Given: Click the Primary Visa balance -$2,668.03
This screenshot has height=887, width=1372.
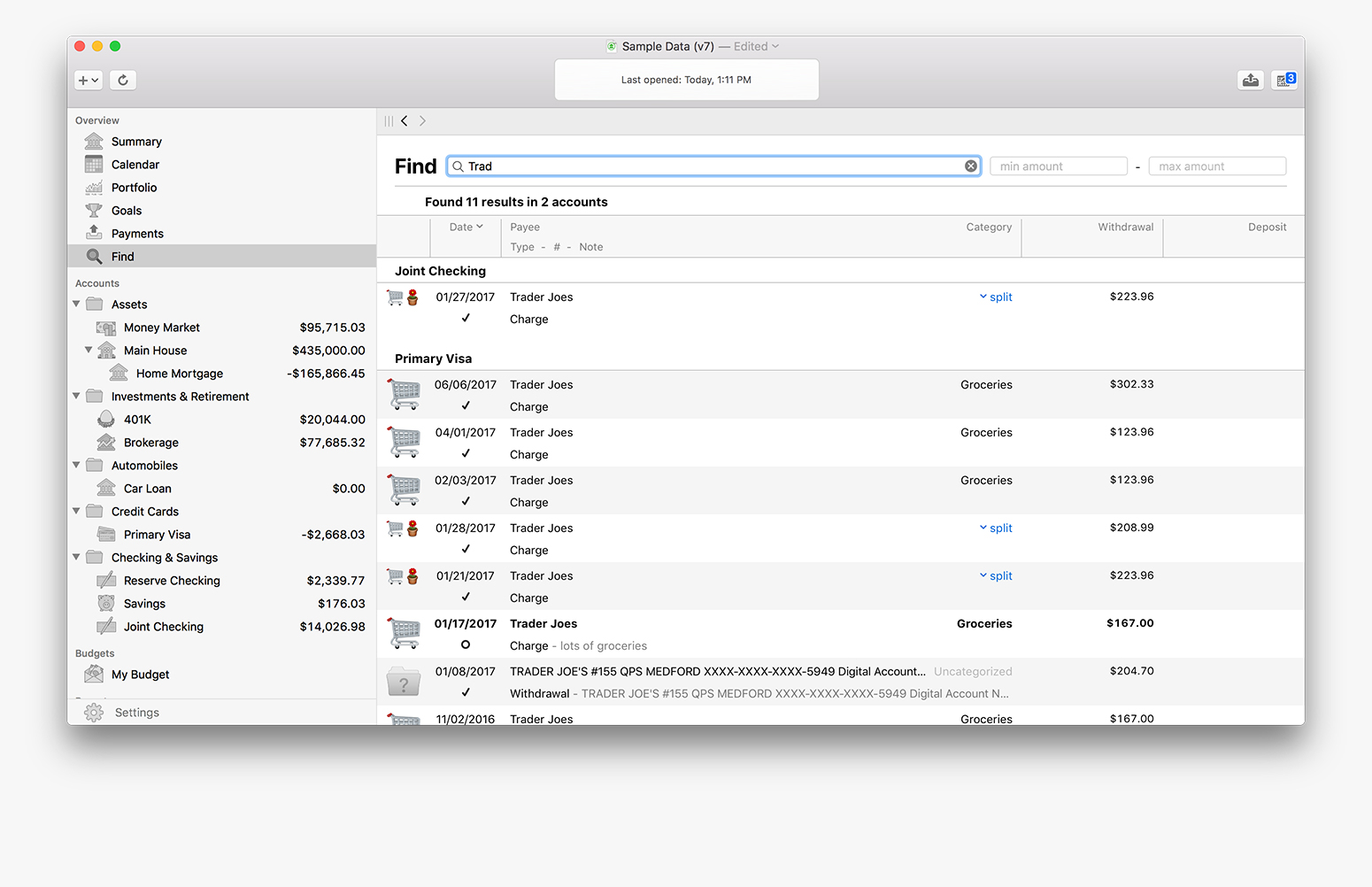Looking at the screenshot, I should click(x=333, y=535).
